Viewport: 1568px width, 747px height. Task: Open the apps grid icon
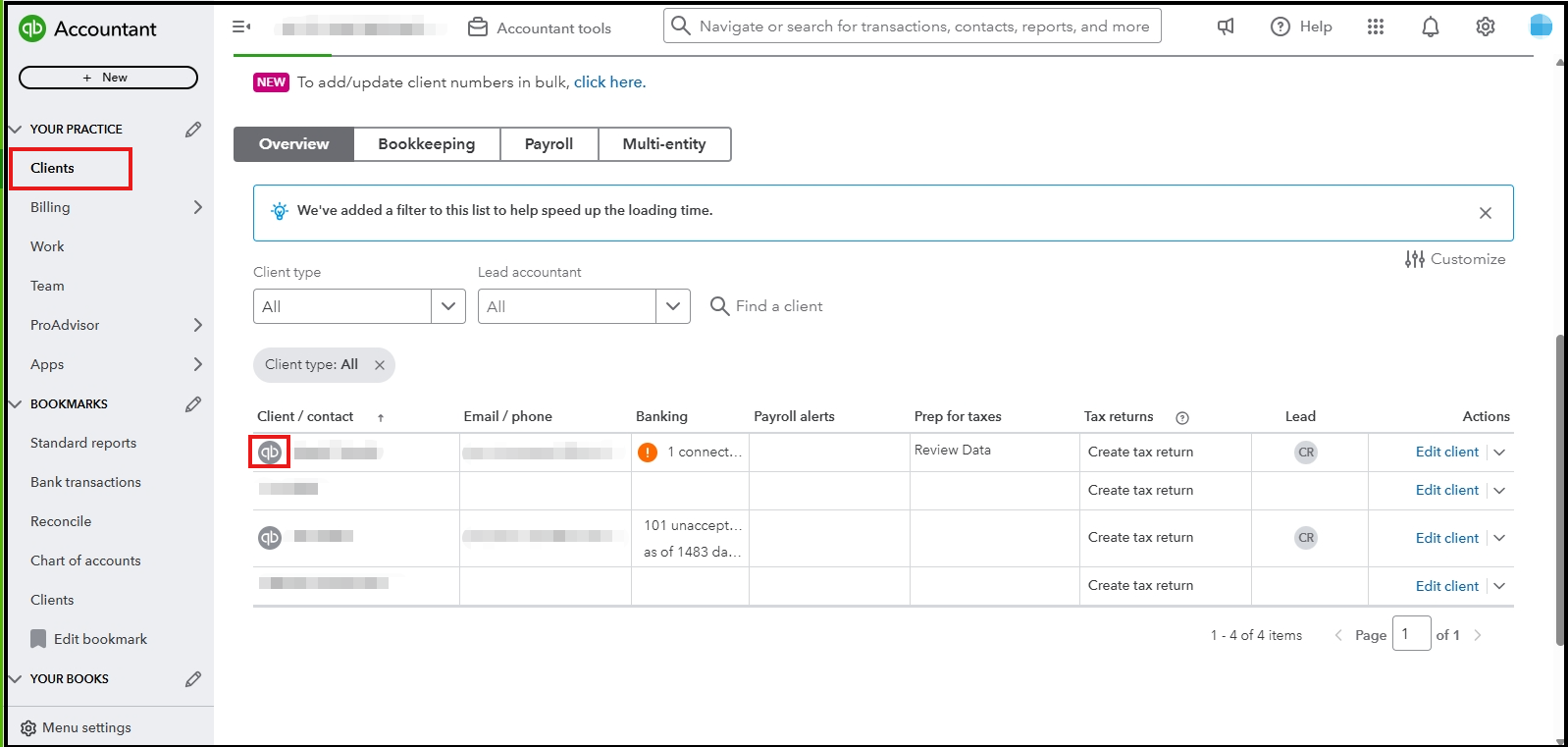click(x=1375, y=27)
